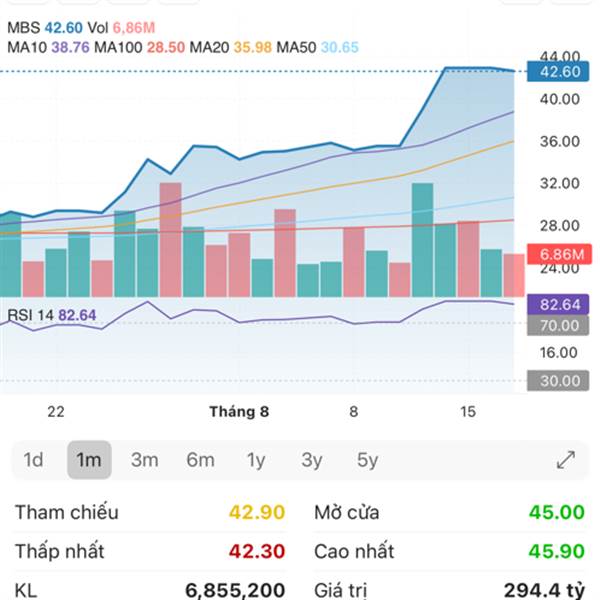The image size is (600, 600).
Task: Tap the 40.00 price axis label
Action: point(560,99)
